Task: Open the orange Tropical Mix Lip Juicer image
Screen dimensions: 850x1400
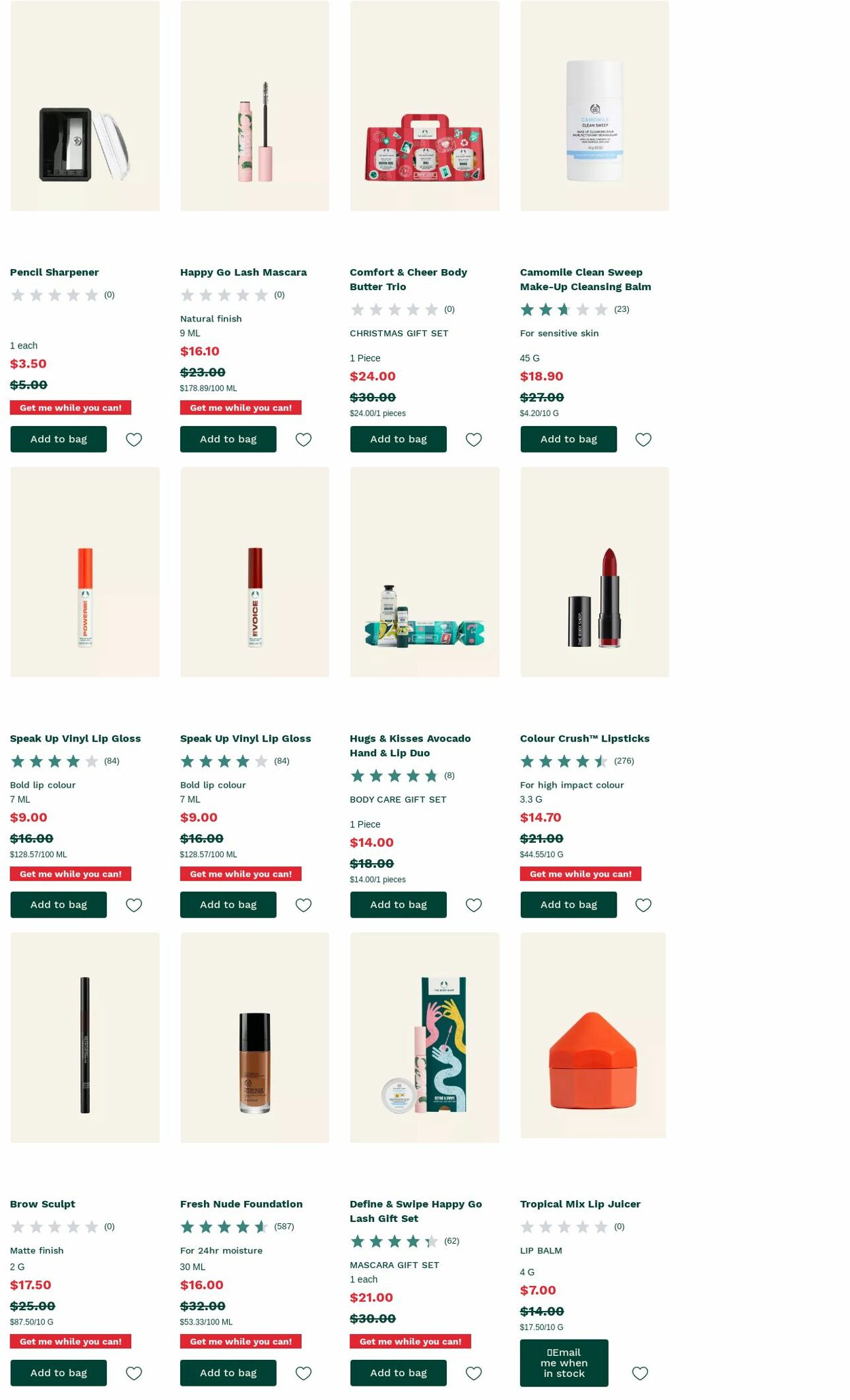Action: [594, 1039]
